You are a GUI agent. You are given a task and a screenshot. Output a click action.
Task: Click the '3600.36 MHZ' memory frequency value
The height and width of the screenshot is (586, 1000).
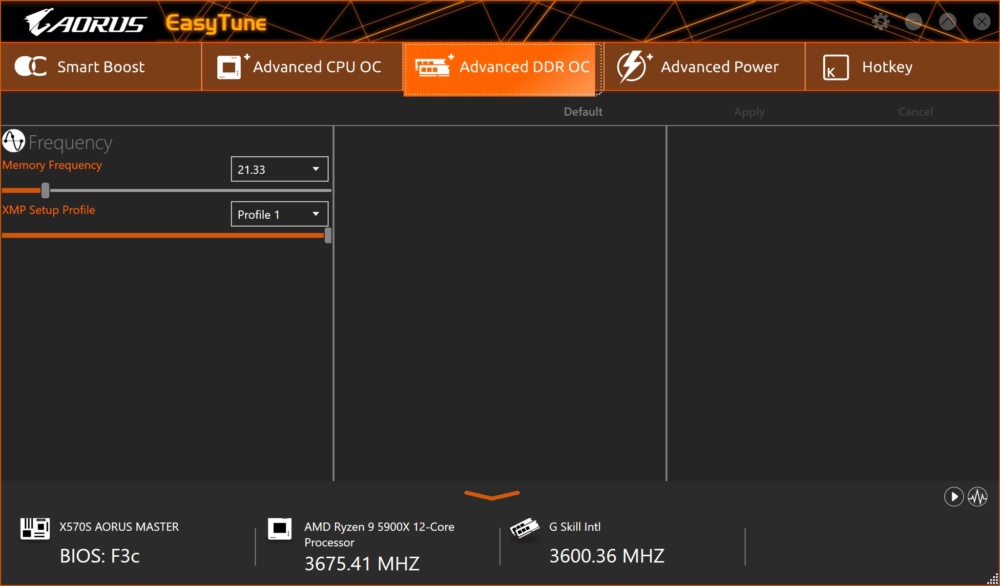(607, 556)
